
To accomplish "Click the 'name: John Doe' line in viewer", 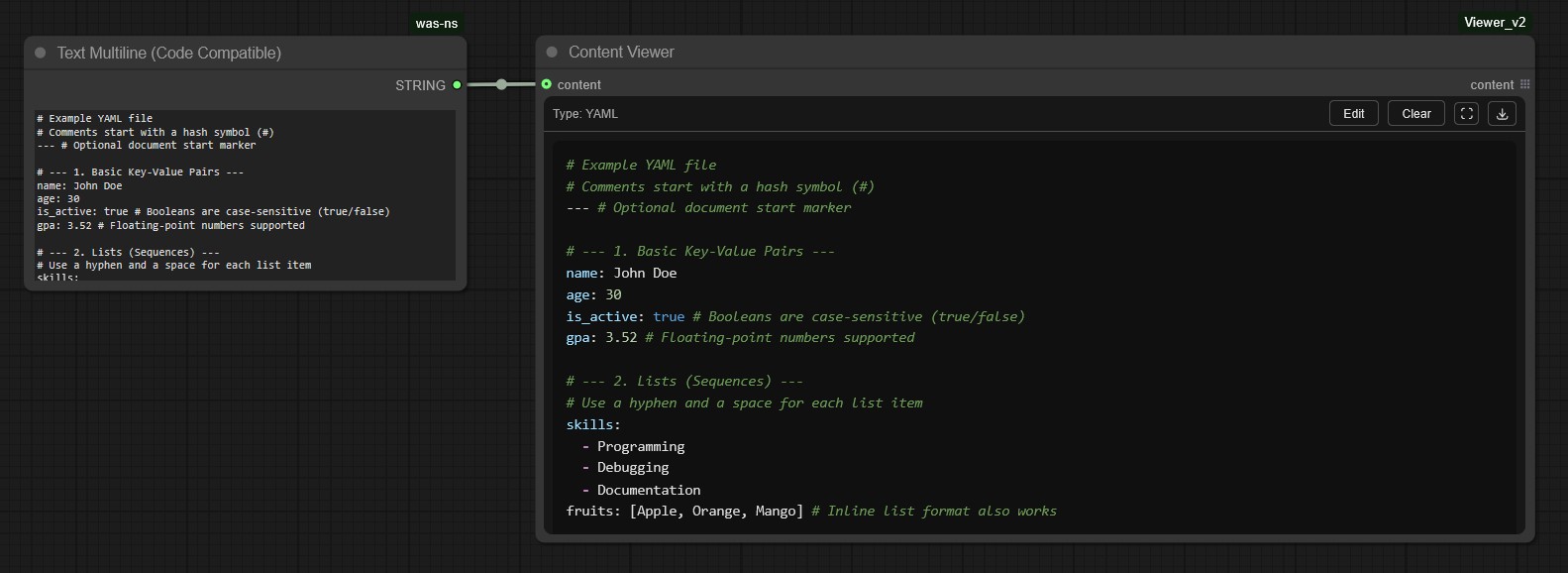I will tap(622, 273).
